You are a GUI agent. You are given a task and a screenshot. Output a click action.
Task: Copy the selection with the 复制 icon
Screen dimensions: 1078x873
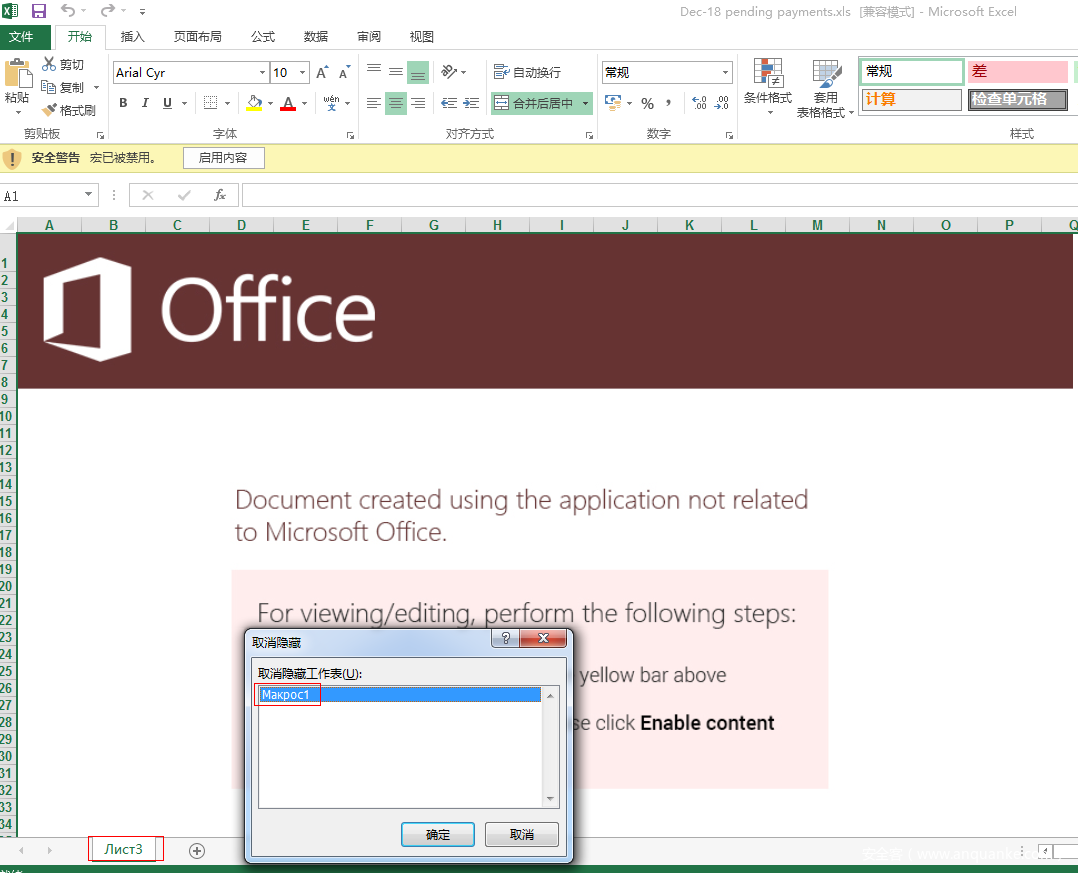coord(48,87)
